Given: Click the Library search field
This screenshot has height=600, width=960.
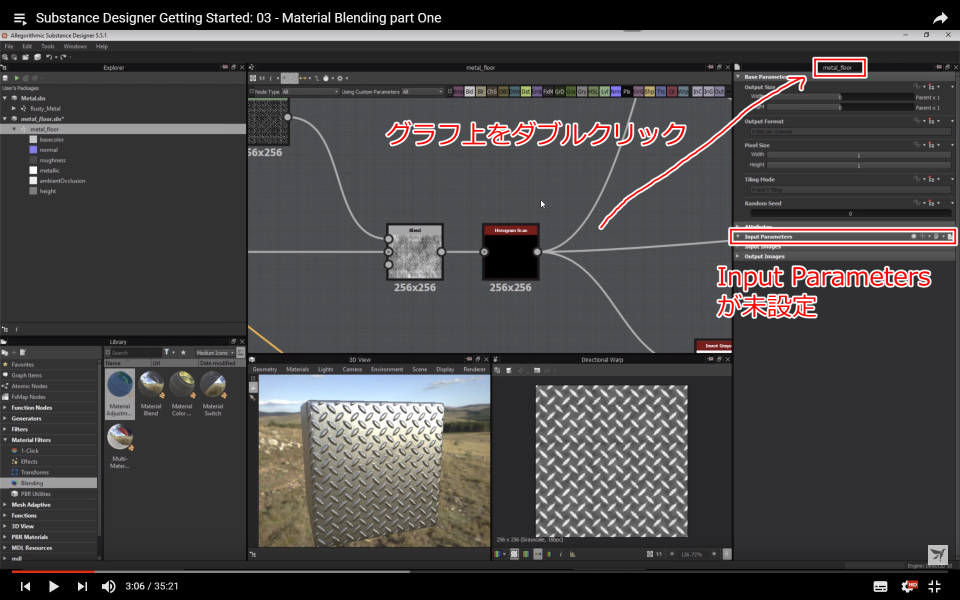Looking at the screenshot, I should tap(135, 353).
